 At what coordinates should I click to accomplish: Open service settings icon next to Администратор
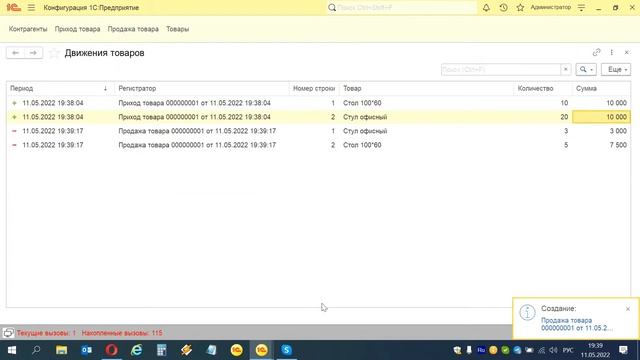coord(581,7)
